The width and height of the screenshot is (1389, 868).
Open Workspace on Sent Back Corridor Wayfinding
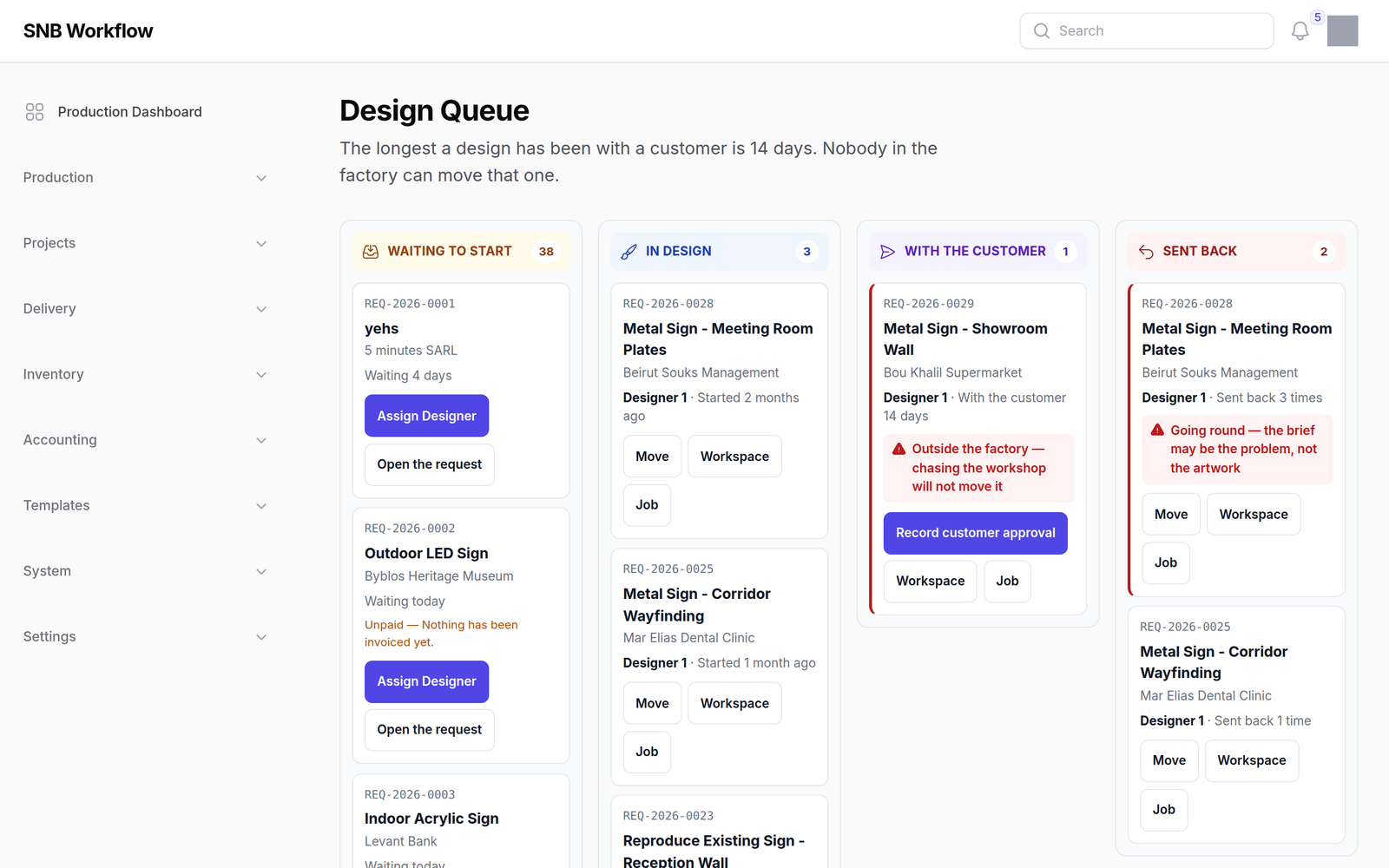click(1252, 760)
